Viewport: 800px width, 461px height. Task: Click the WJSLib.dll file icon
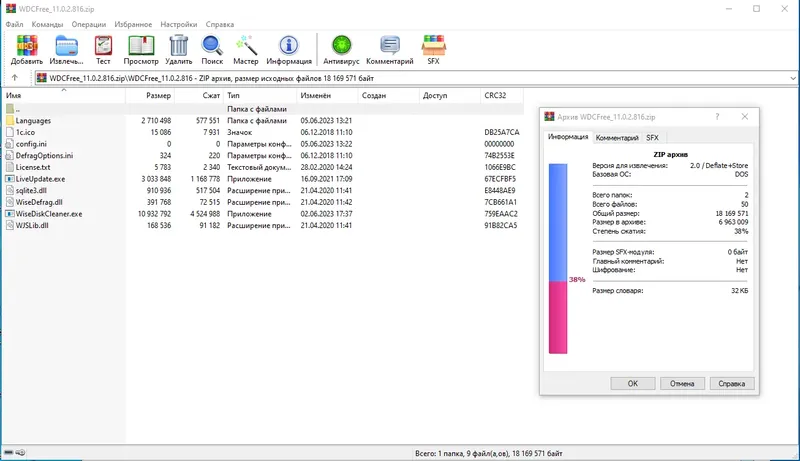[10, 225]
